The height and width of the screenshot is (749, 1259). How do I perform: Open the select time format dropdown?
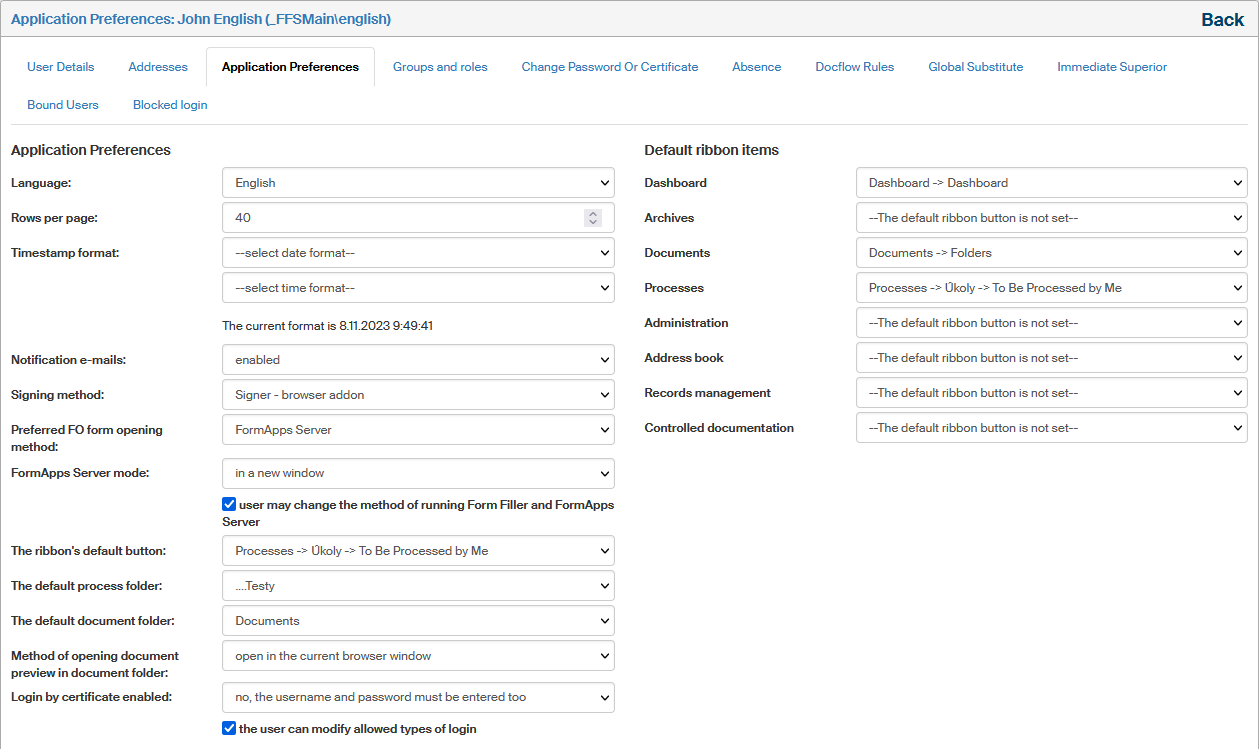coord(418,288)
